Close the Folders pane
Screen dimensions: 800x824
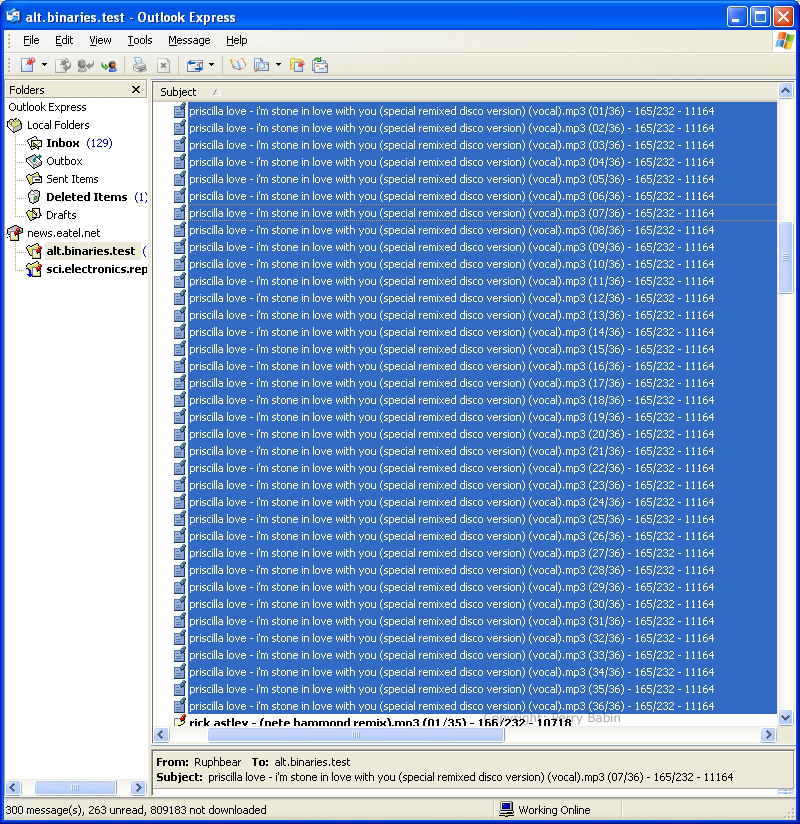coord(136,89)
